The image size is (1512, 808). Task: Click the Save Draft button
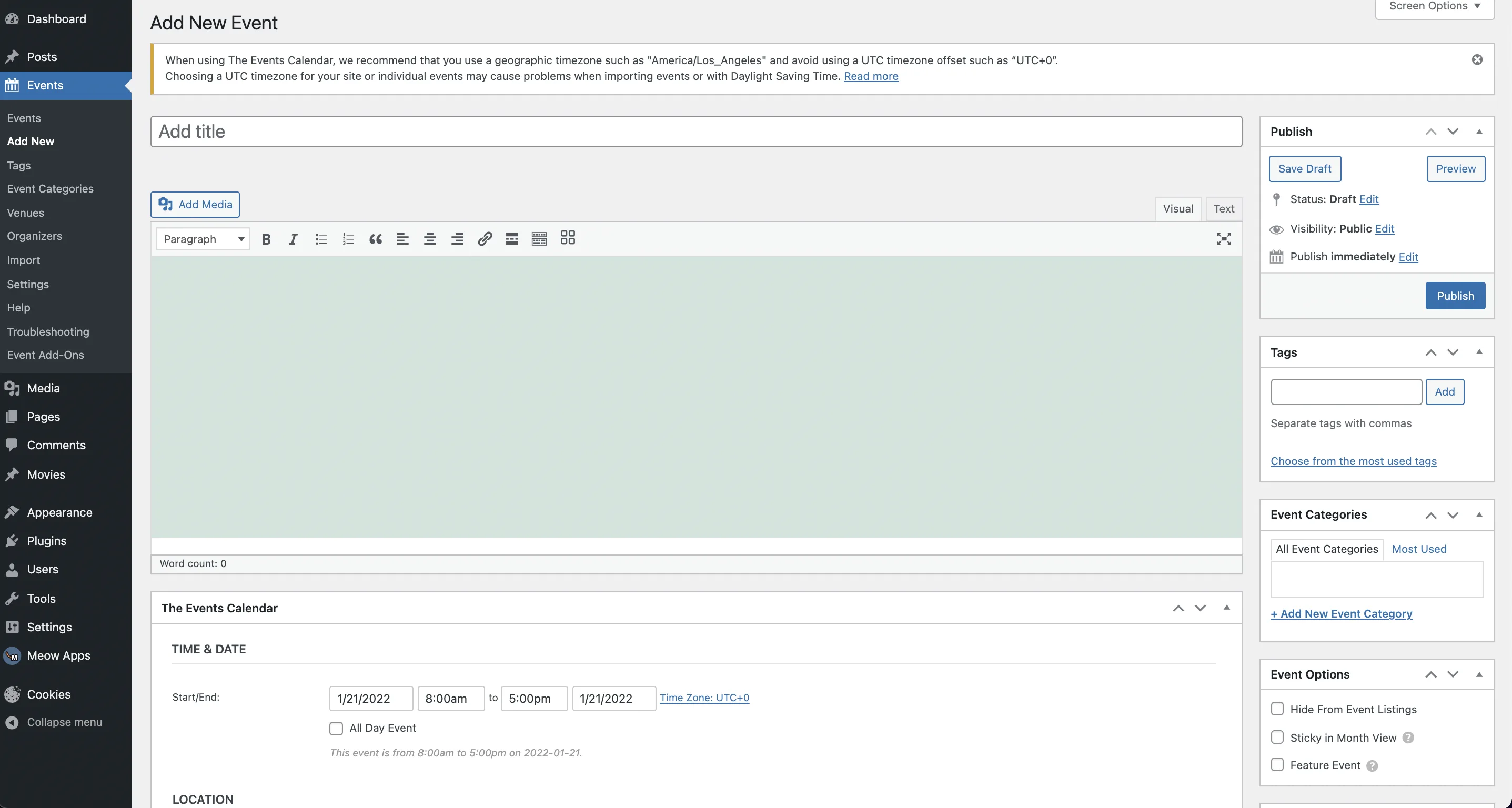1304,169
